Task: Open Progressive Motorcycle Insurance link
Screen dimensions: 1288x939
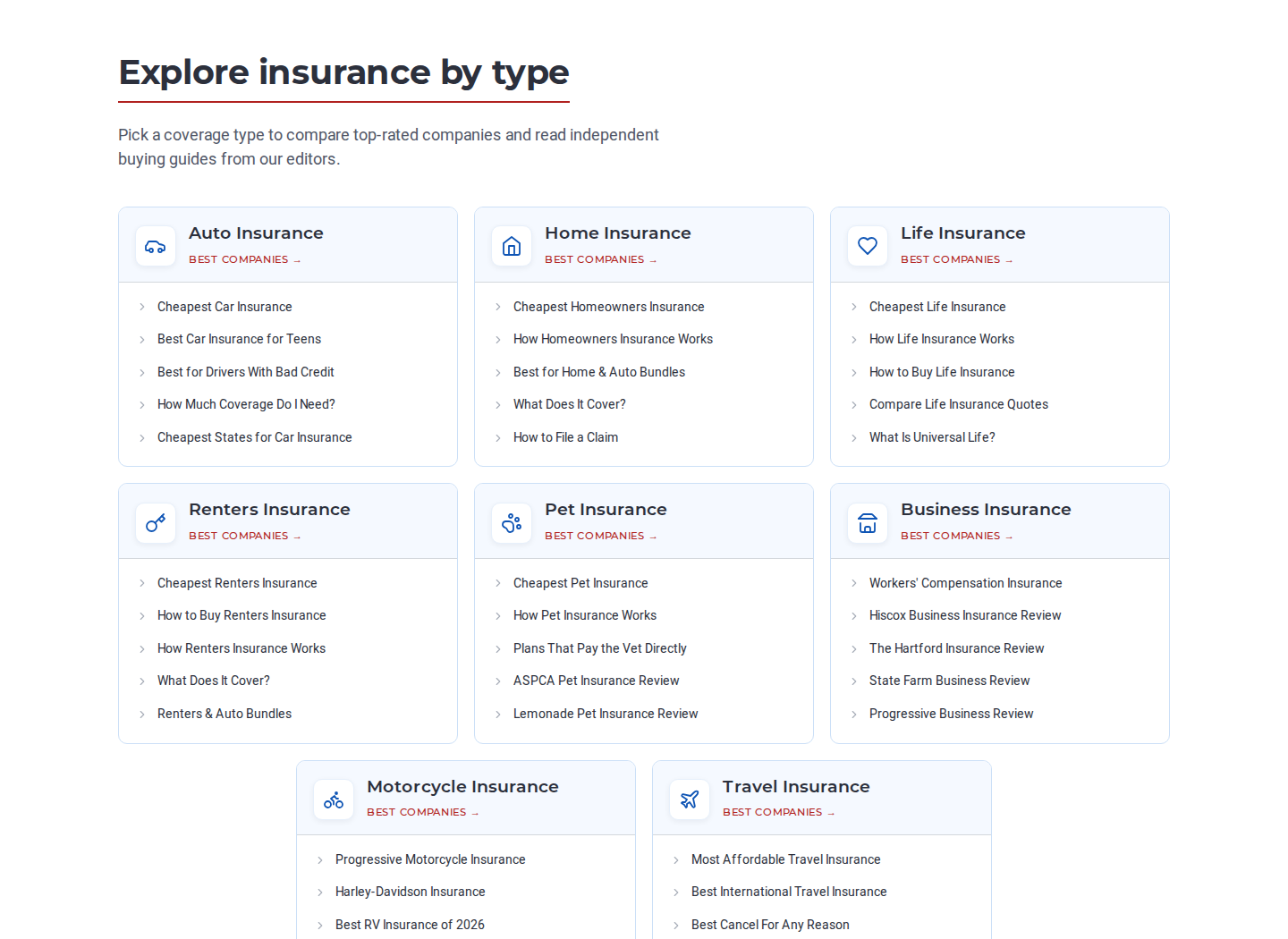Action: (430, 859)
